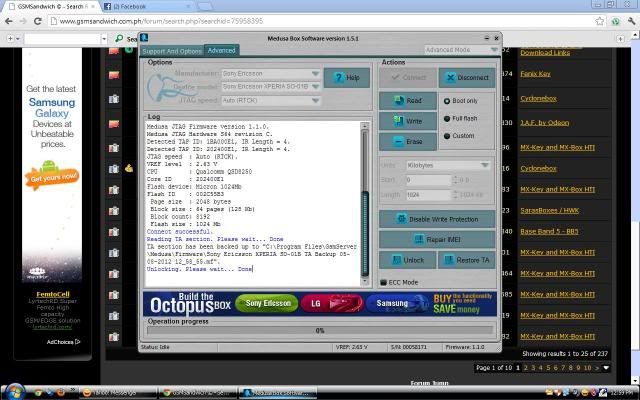Viewport: 640px width, 400px height.
Task: Open the Device model dropdown
Action: [x=271, y=87]
